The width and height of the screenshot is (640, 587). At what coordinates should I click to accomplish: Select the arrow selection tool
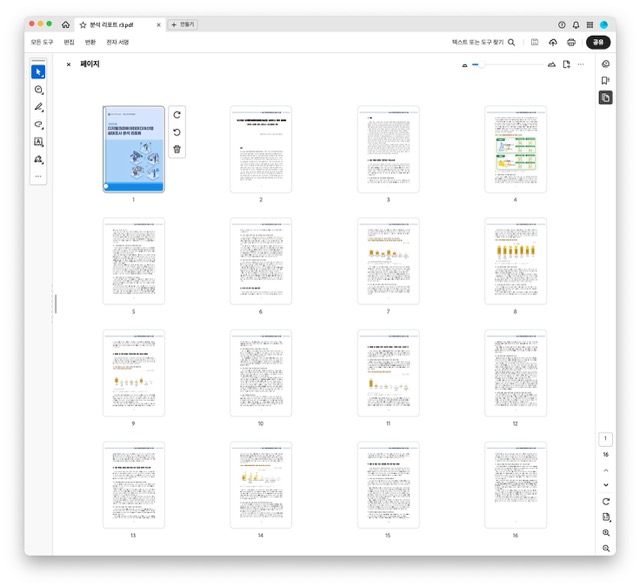coord(38,72)
